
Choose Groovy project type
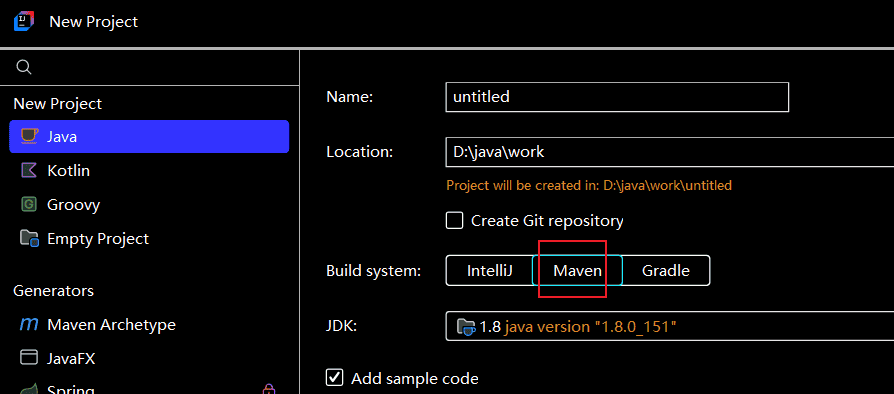(x=149, y=204)
